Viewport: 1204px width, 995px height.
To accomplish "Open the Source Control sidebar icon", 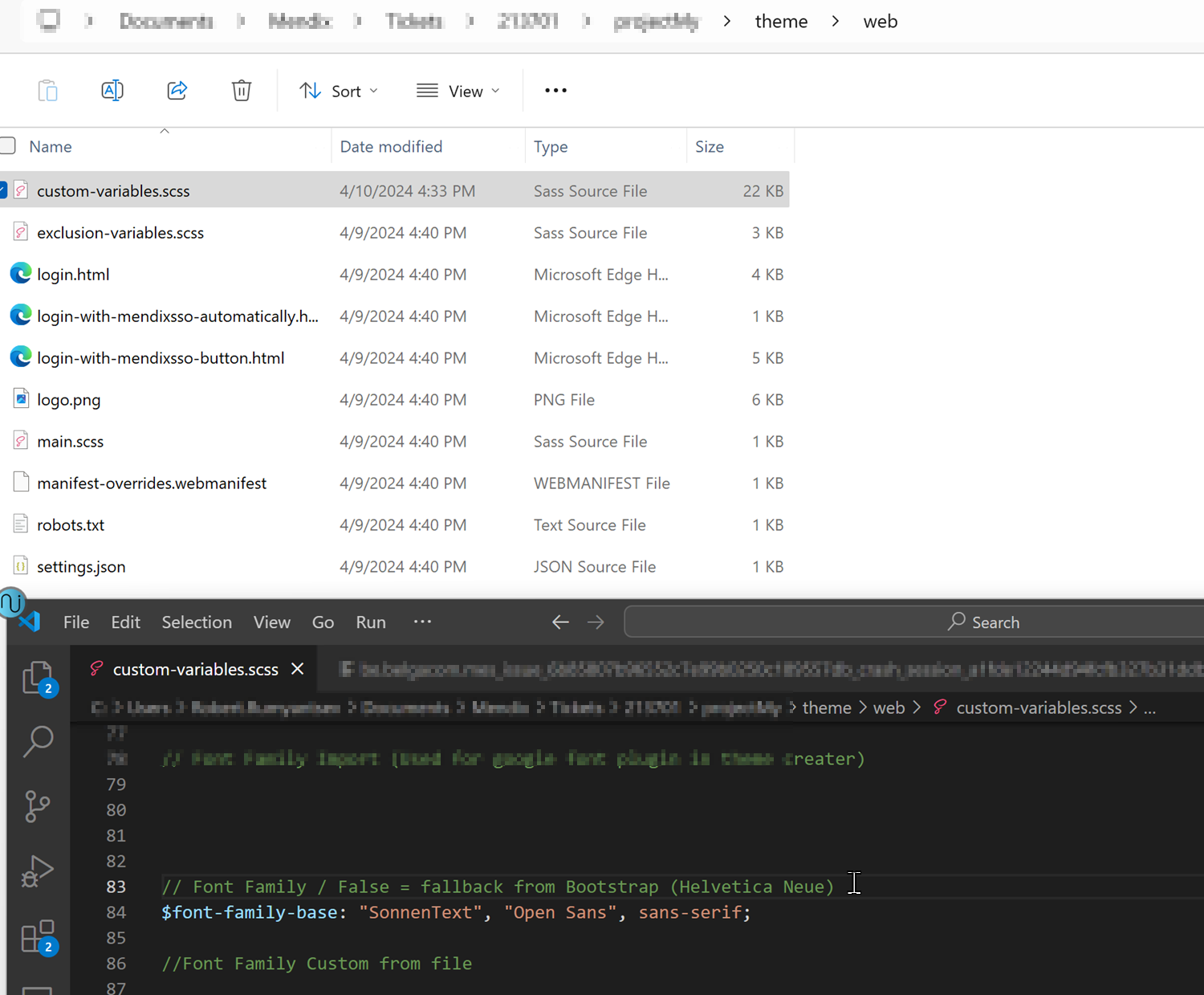I will click(38, 806).
